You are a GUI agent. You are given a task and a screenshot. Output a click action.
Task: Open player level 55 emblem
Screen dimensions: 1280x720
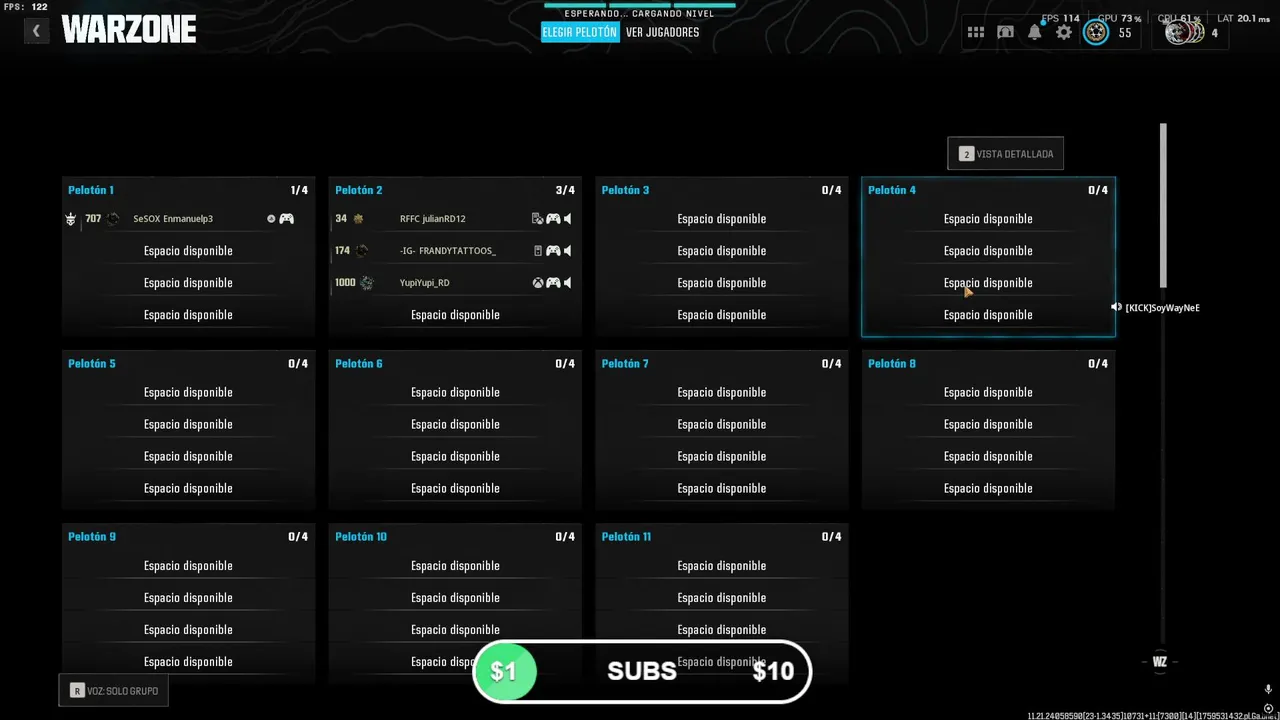(x=1096, y=33)
